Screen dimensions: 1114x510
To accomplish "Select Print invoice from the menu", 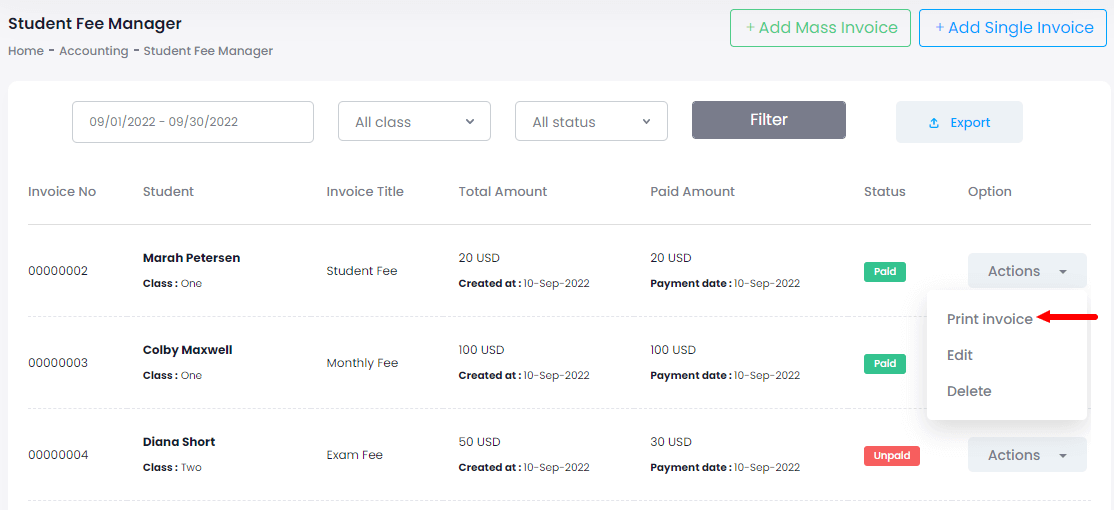I will (x=989, y=319).
